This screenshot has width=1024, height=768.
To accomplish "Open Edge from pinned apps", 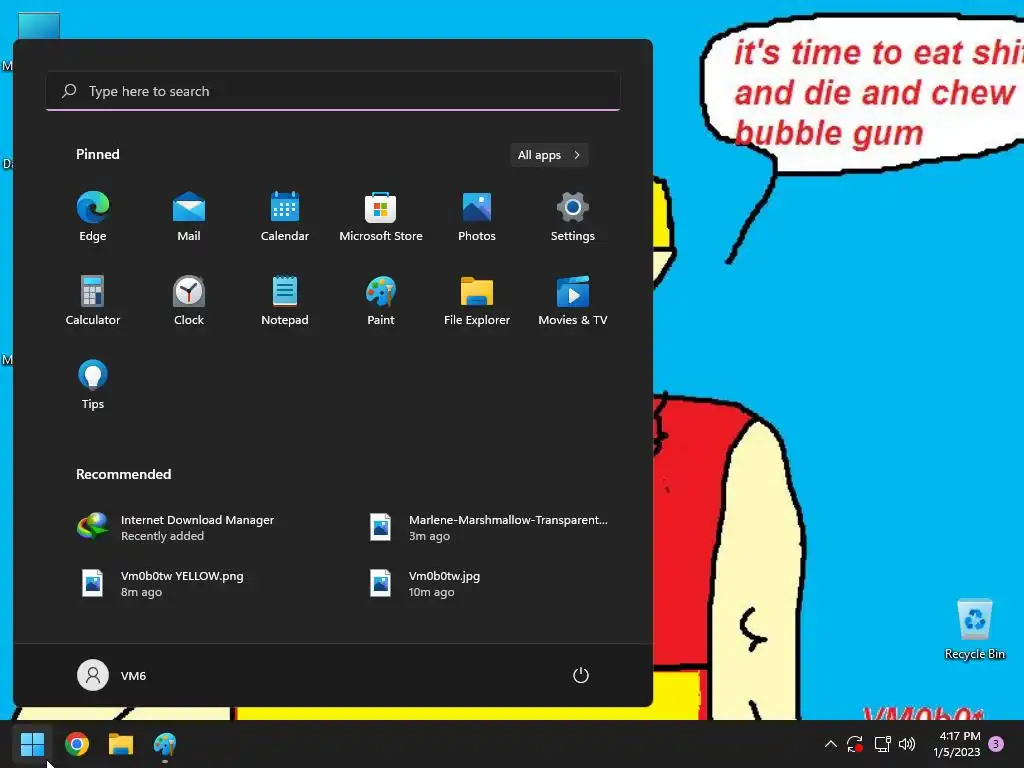I will click(93, 217).
